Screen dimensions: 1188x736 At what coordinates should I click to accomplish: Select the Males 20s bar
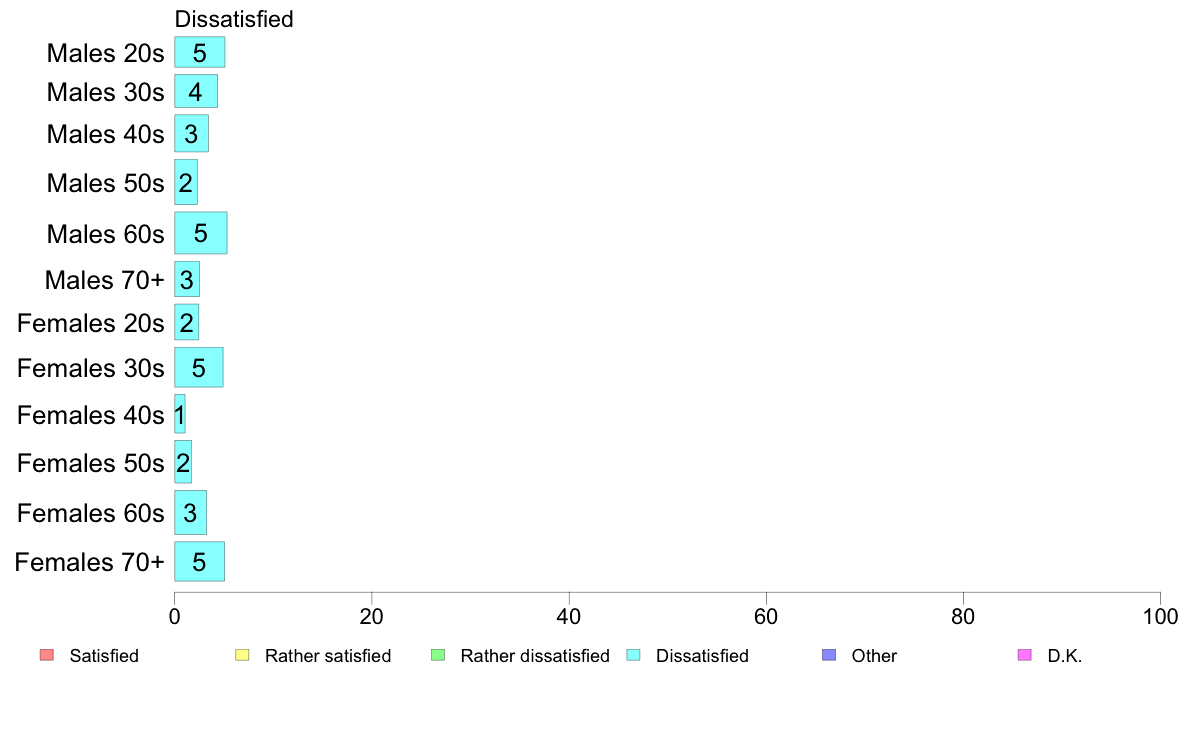point(199,52)
